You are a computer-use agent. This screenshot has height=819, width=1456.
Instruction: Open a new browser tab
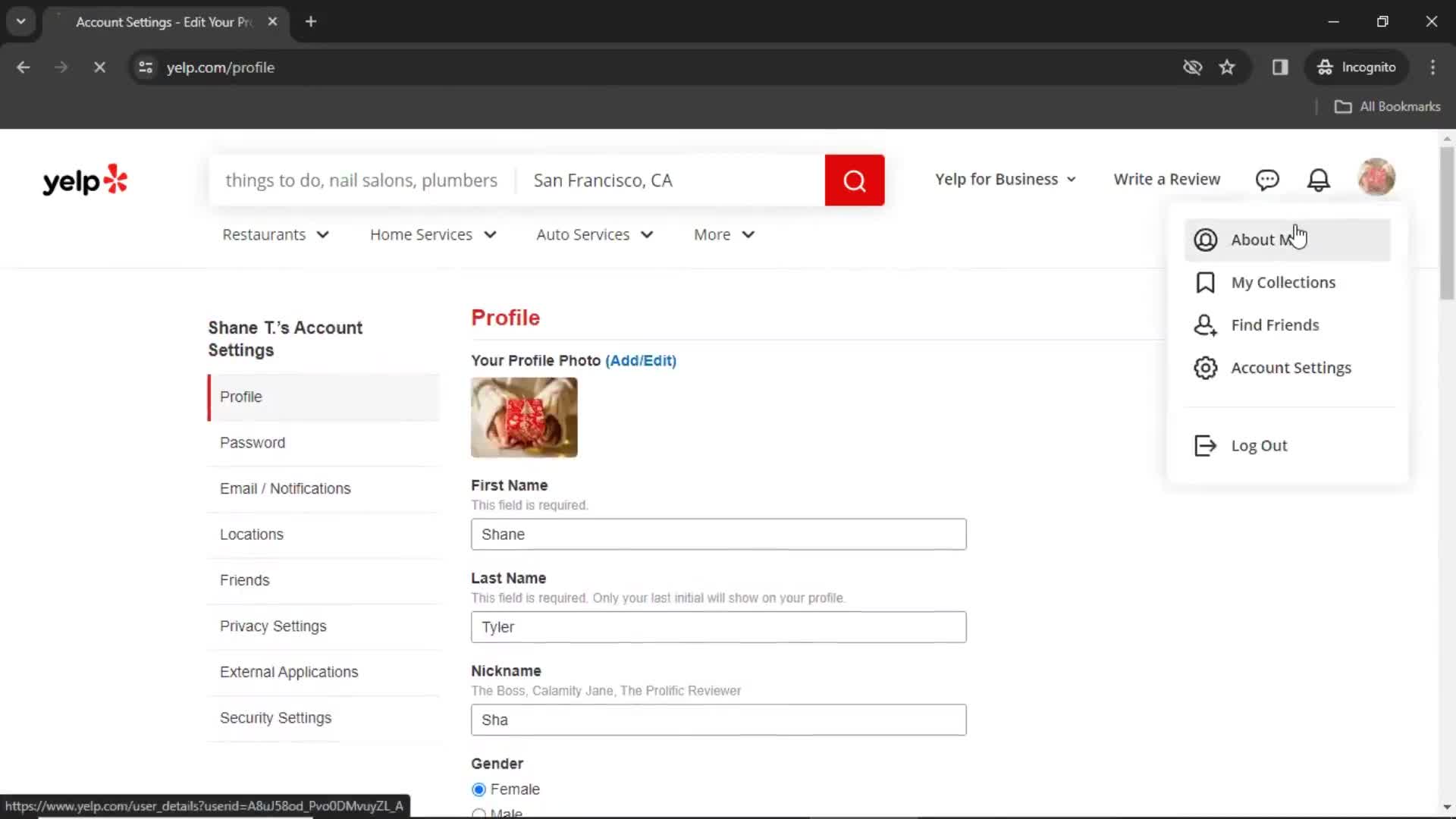(311, 22)
